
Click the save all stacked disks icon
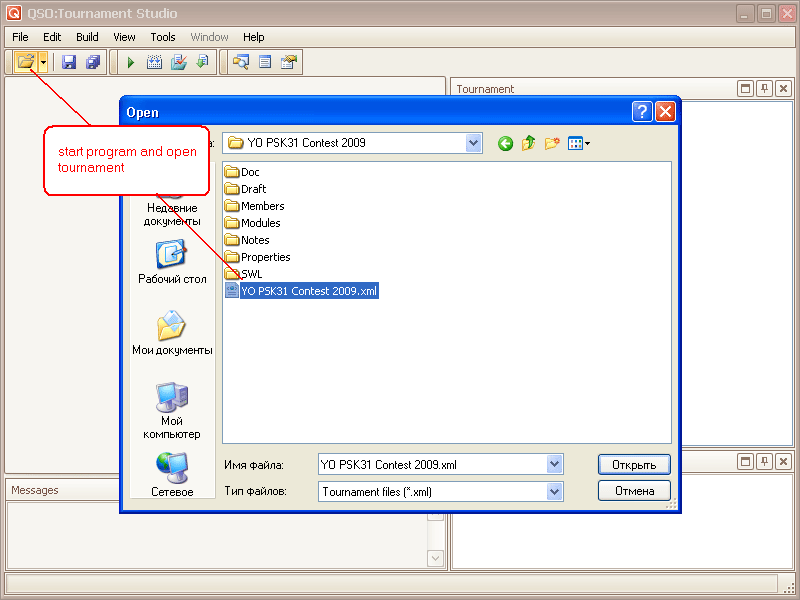93,62
